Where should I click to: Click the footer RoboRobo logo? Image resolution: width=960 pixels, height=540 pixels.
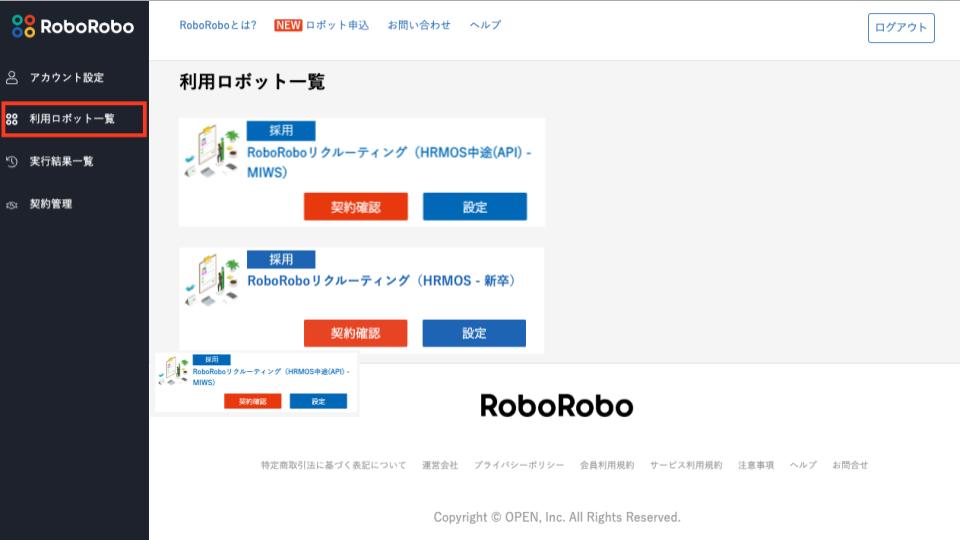(x=557, y=406)
